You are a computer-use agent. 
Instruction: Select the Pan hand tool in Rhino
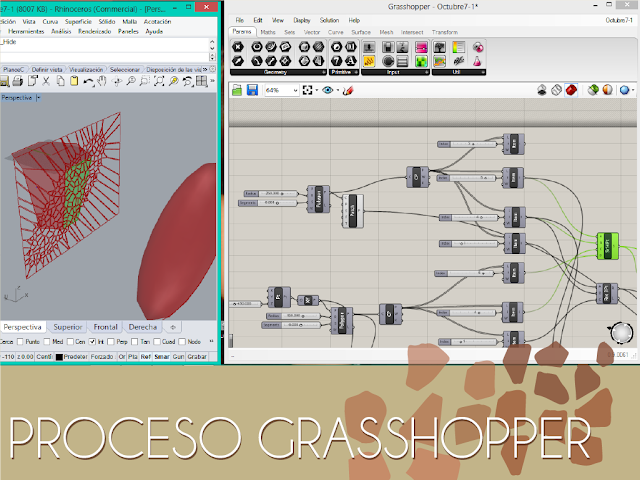click(x=102, y=81)
